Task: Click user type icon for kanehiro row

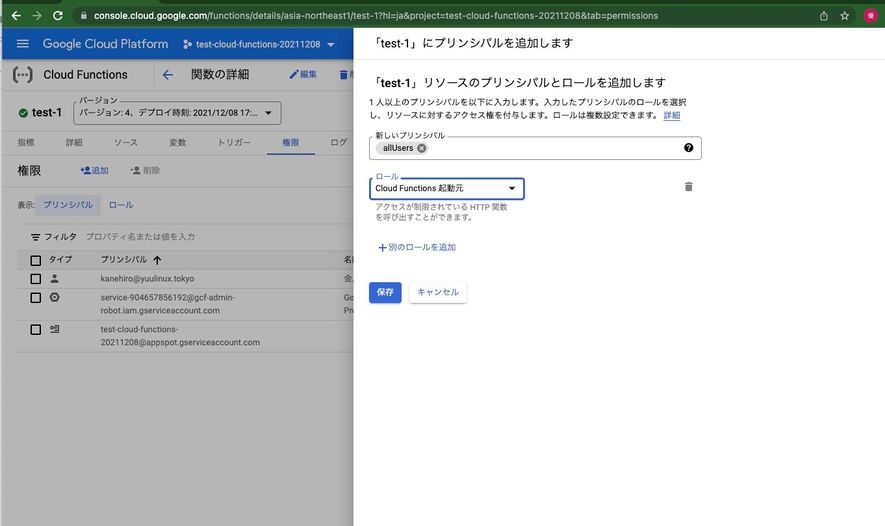Action: (54, 278)
